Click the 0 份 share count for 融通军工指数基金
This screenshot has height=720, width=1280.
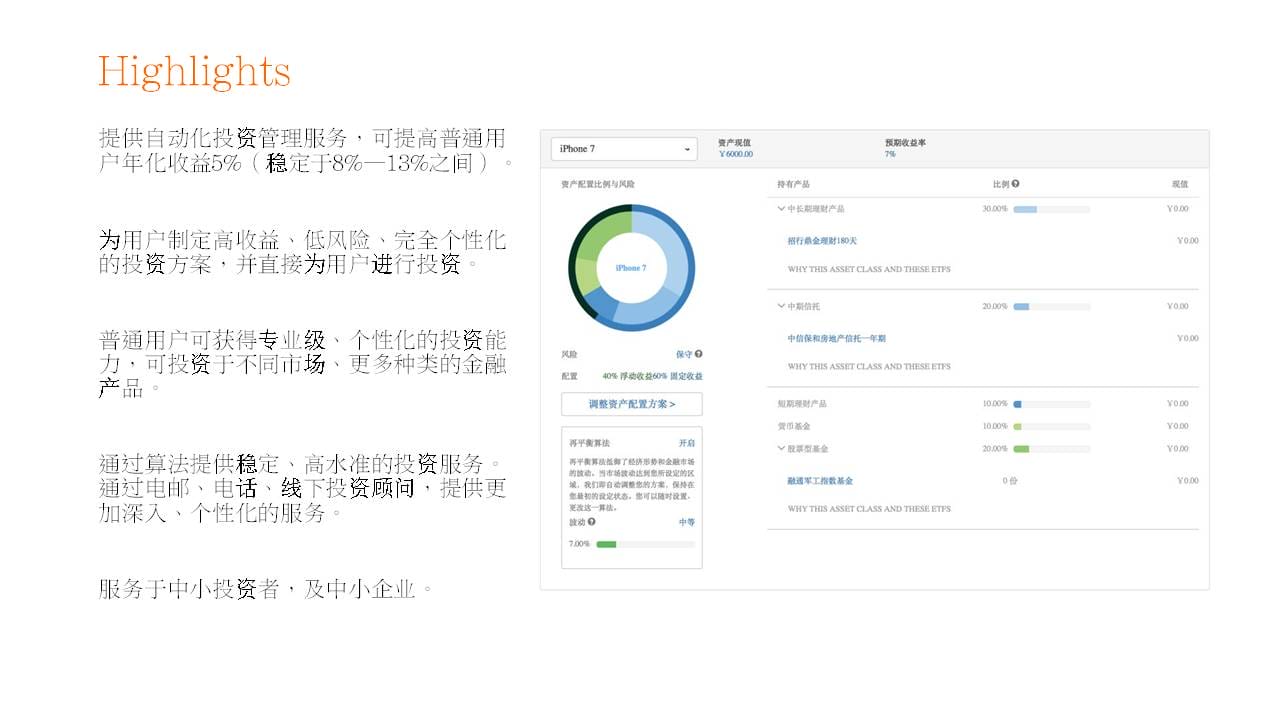(1011, 481)
